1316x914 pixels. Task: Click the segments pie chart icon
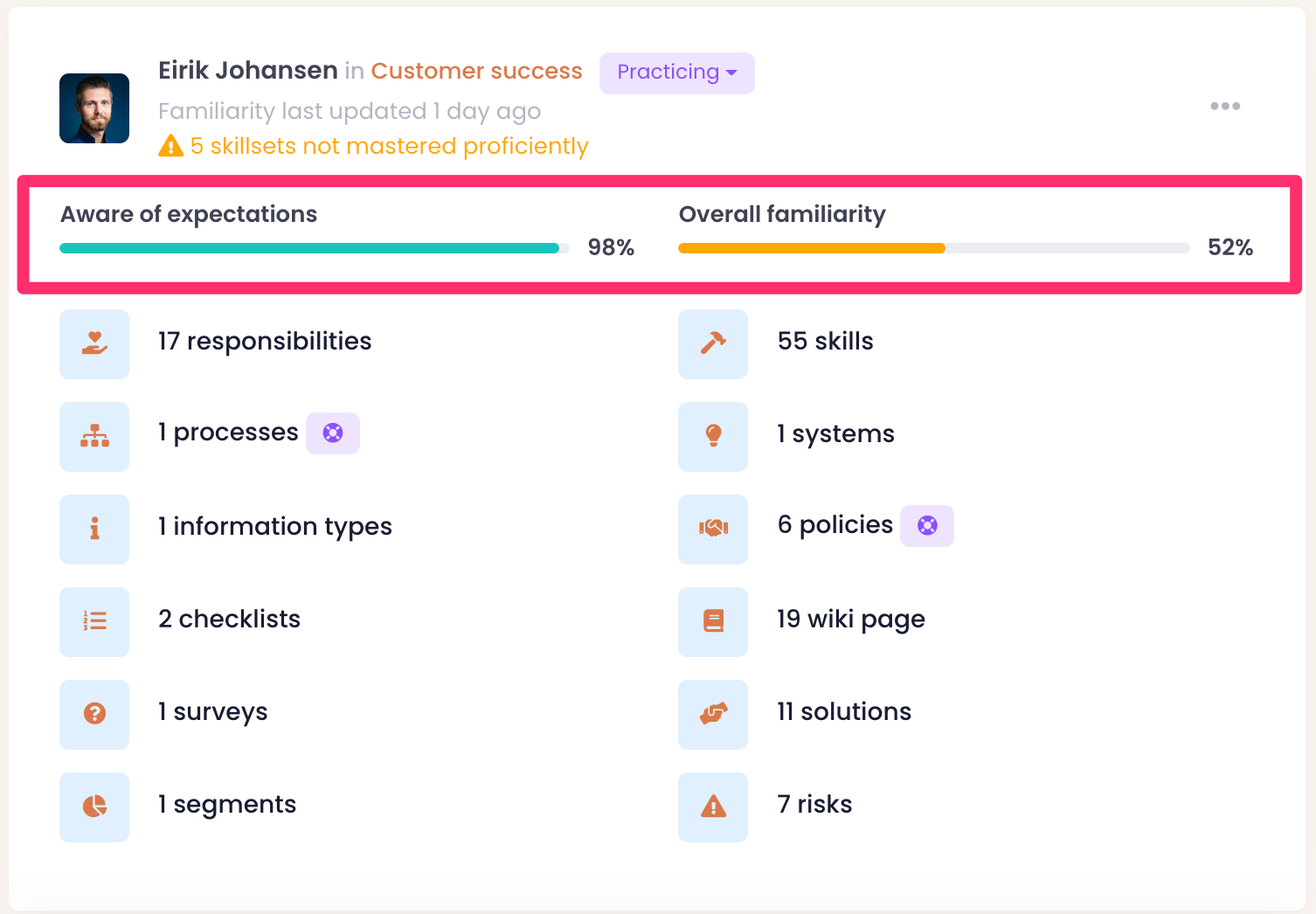pos(94,807)
